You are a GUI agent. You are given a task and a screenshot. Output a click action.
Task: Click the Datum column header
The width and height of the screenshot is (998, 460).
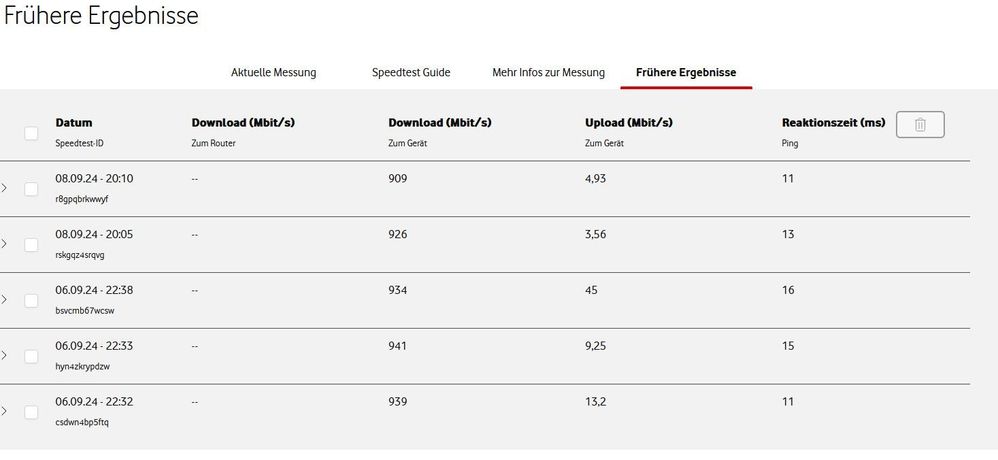click(x=74, y=123)
